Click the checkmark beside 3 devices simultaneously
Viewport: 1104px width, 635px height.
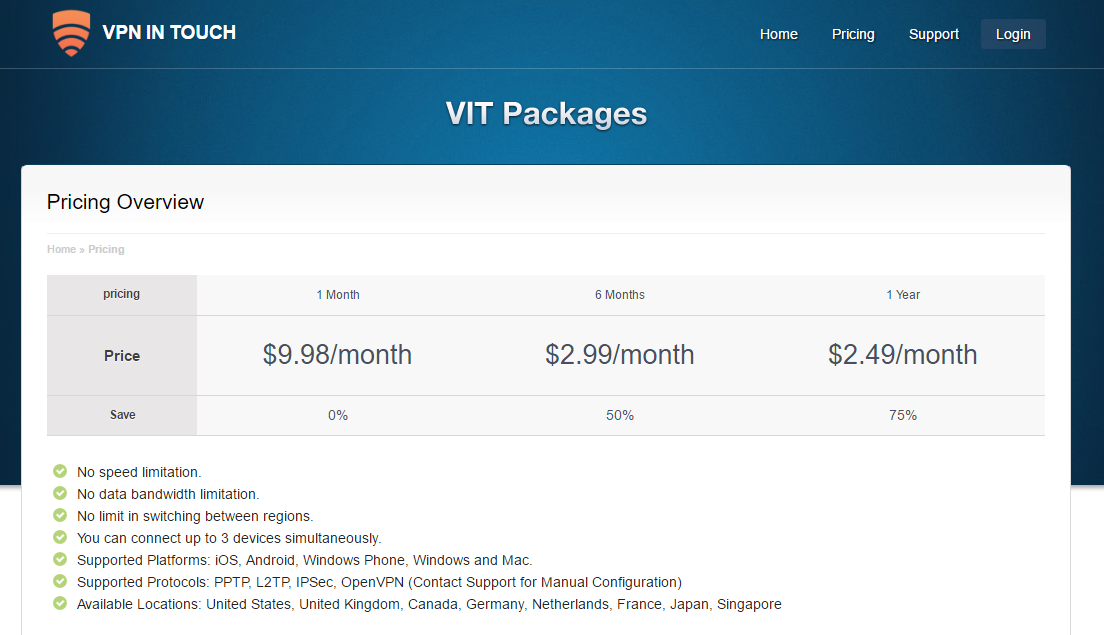[x=60, y=537]
